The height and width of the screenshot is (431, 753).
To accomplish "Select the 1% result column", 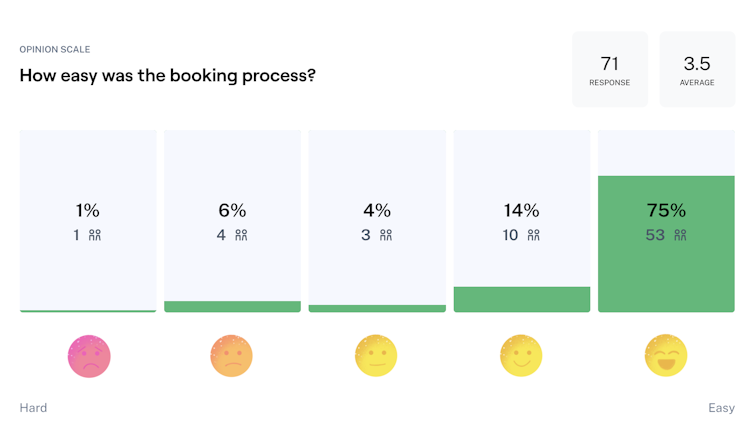I will (x=88, y=221).
